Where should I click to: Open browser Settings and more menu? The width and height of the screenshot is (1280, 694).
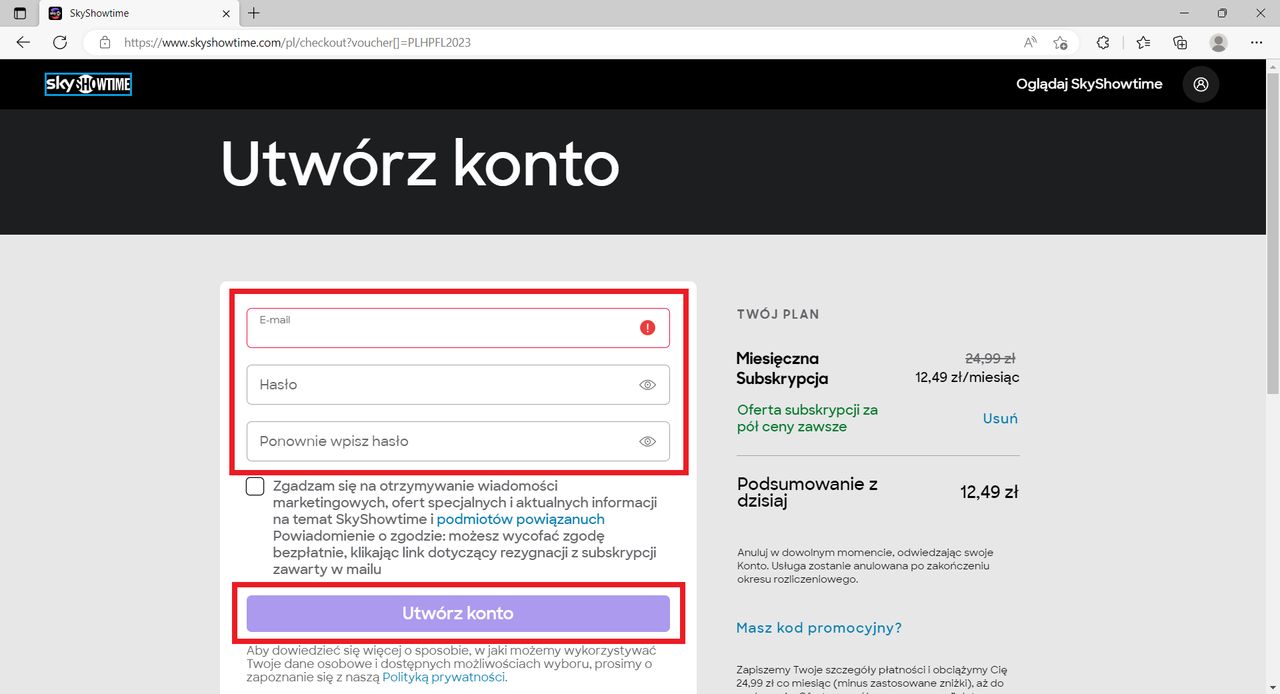(x=1257, y=43)
